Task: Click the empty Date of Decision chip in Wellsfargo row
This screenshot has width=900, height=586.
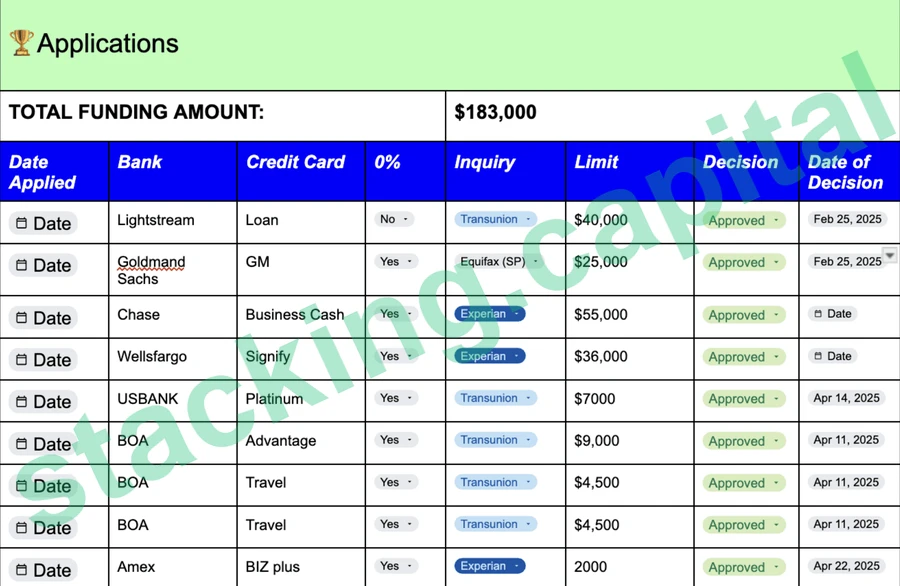Action: tap(833, 356)
